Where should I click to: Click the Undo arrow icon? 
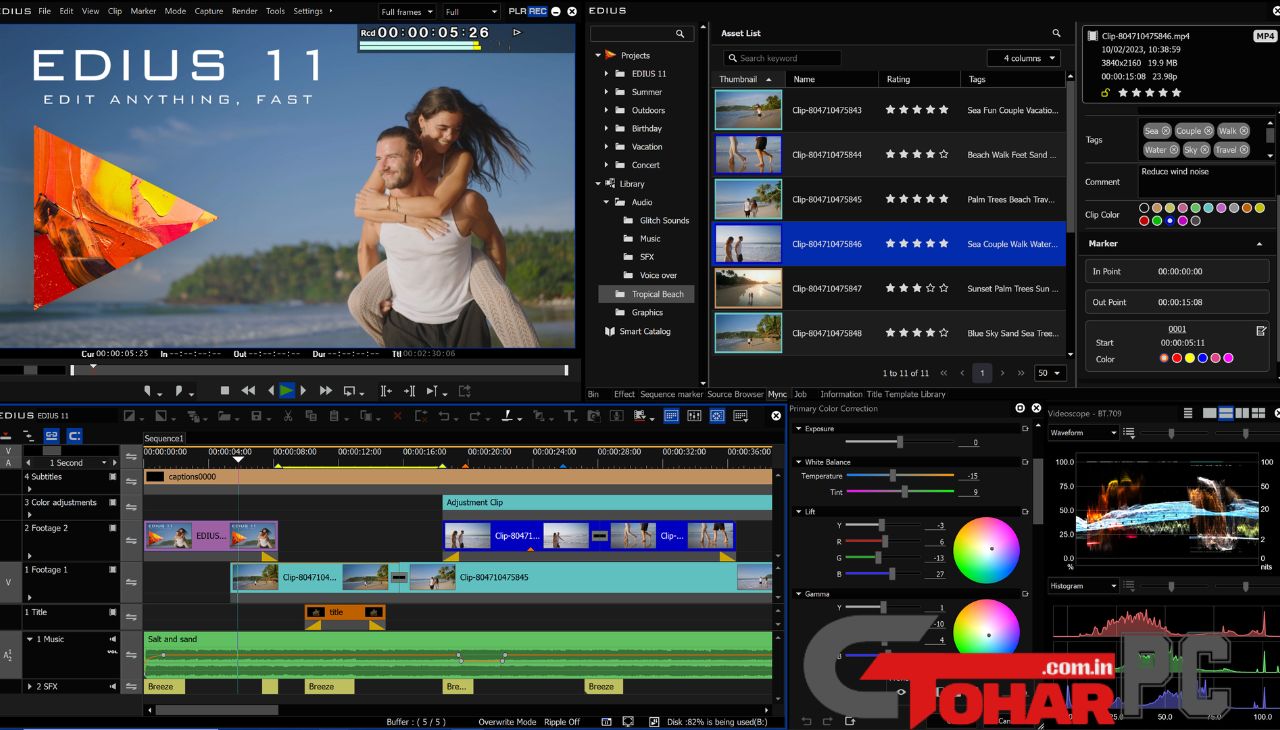pyautogui.click(x=444, y=416)
